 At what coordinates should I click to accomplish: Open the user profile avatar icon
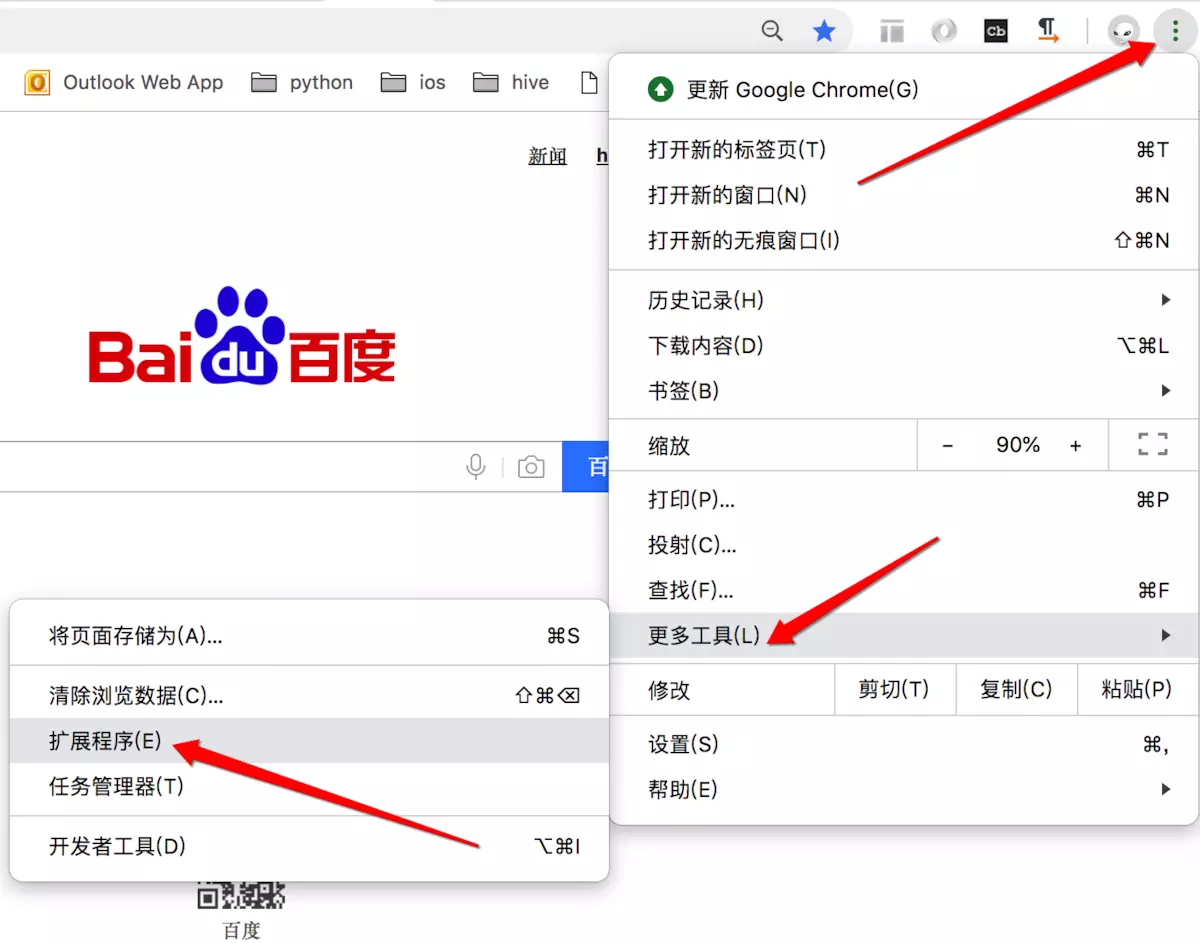pyautogui.click(x=1125, y=32)
